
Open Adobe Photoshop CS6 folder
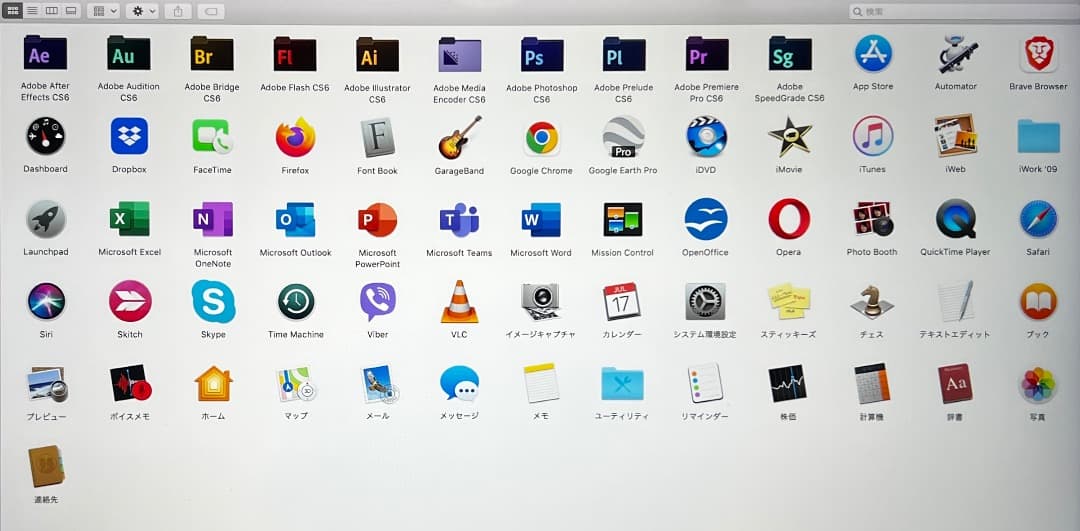coord(542,54)
